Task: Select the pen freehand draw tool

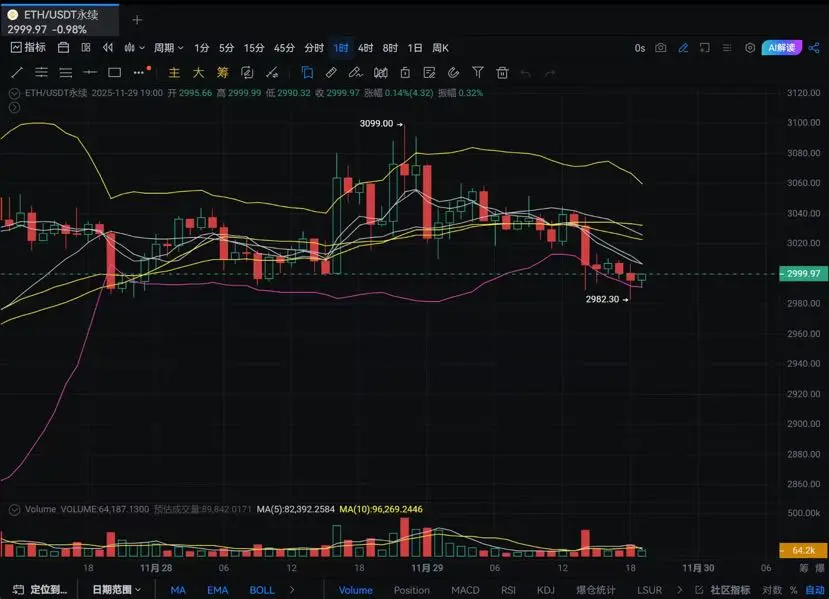Action: click(356, 72)
